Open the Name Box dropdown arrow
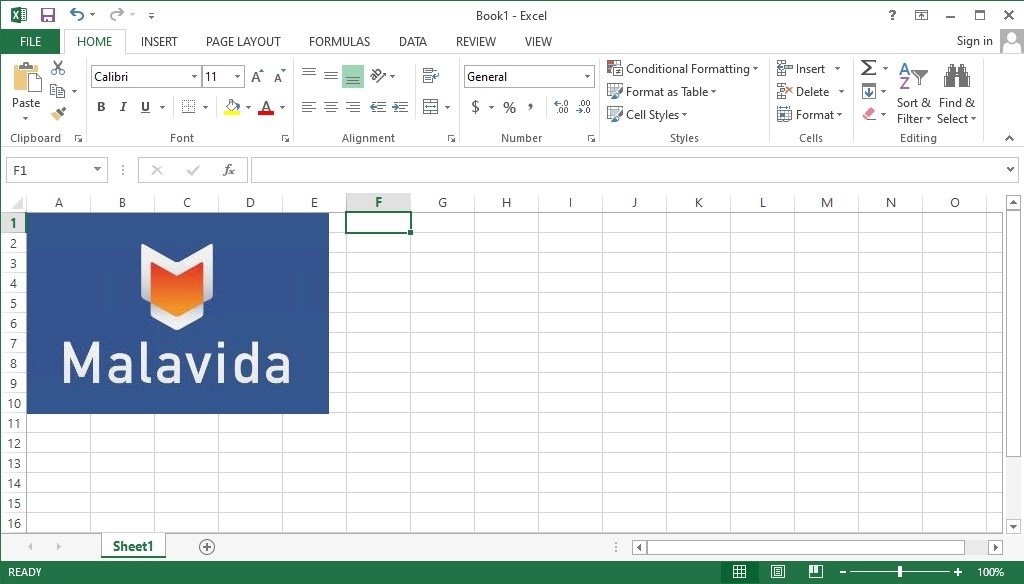The image size is (1024, 584). (97, 170)
